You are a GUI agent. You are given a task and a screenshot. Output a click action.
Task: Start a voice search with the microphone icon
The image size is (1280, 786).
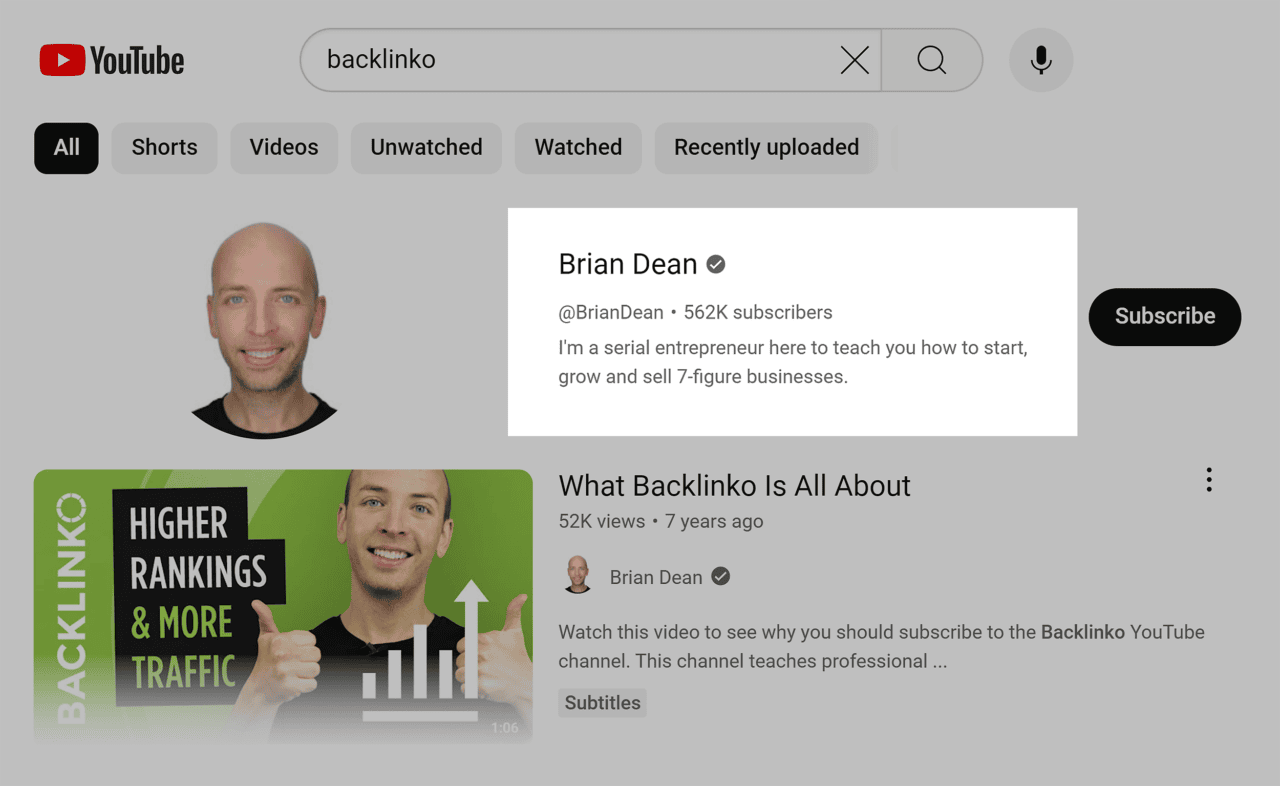1041,60
